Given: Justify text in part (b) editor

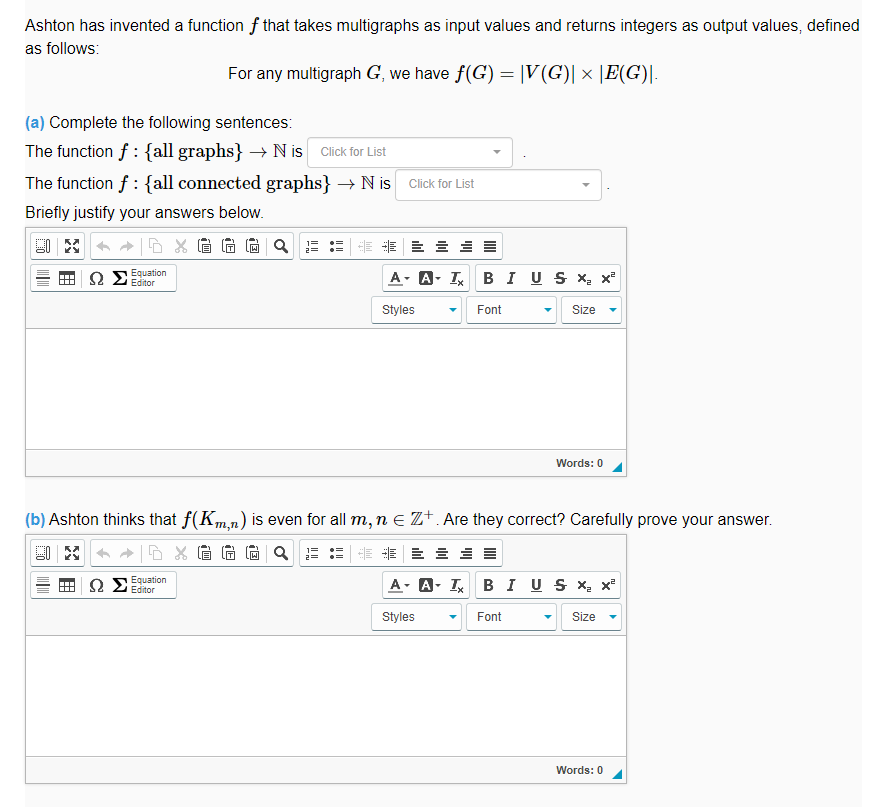Looking at the screenshot, I should [x=490, y=553].
